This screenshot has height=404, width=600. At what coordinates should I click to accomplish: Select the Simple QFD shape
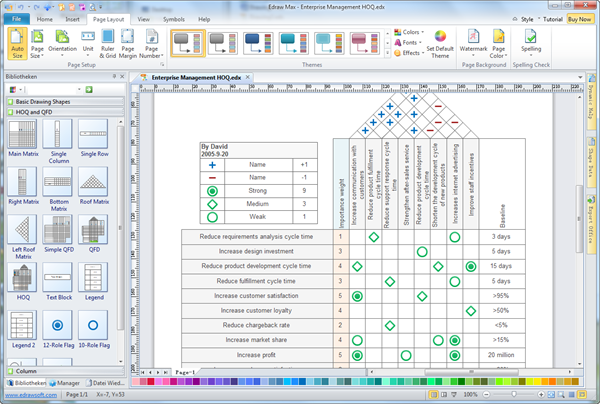click(x=58, y=234)
